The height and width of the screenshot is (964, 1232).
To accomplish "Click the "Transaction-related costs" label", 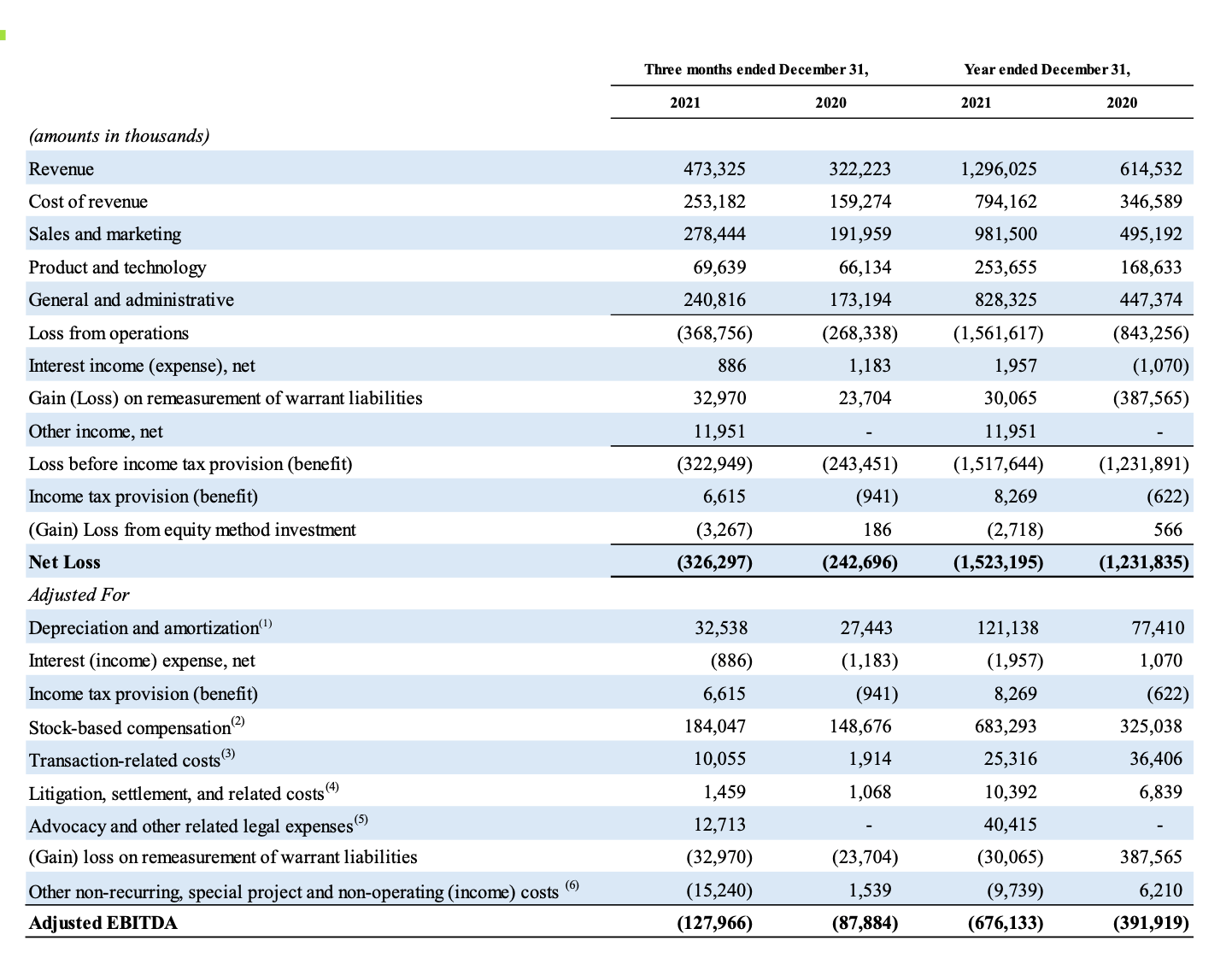I will (x=125, y=761).
